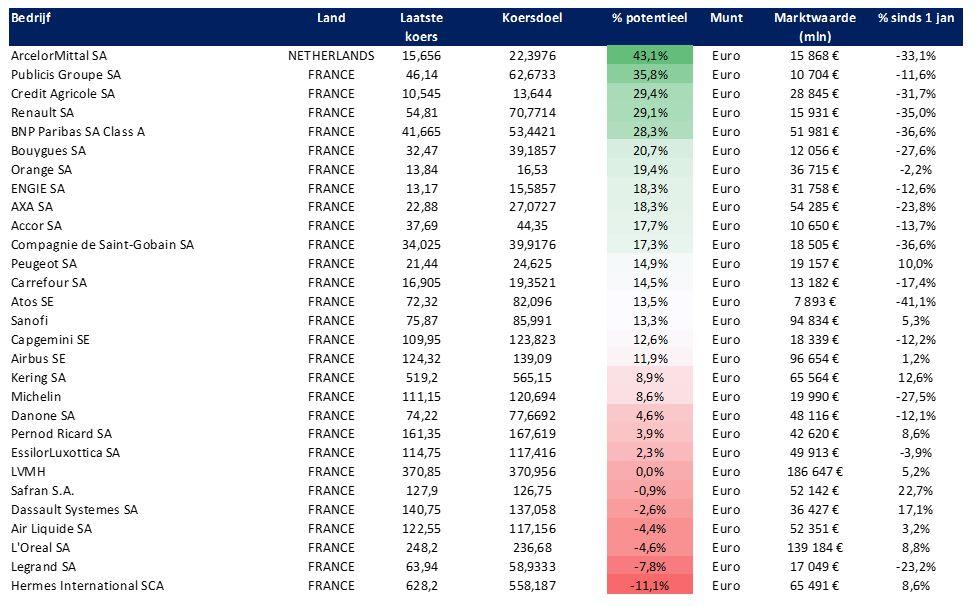Click the L'Oreal SA last price 248,2
The height and width of the screenshot is (606, 980).
pyautogui.click(x=421, y=548)
